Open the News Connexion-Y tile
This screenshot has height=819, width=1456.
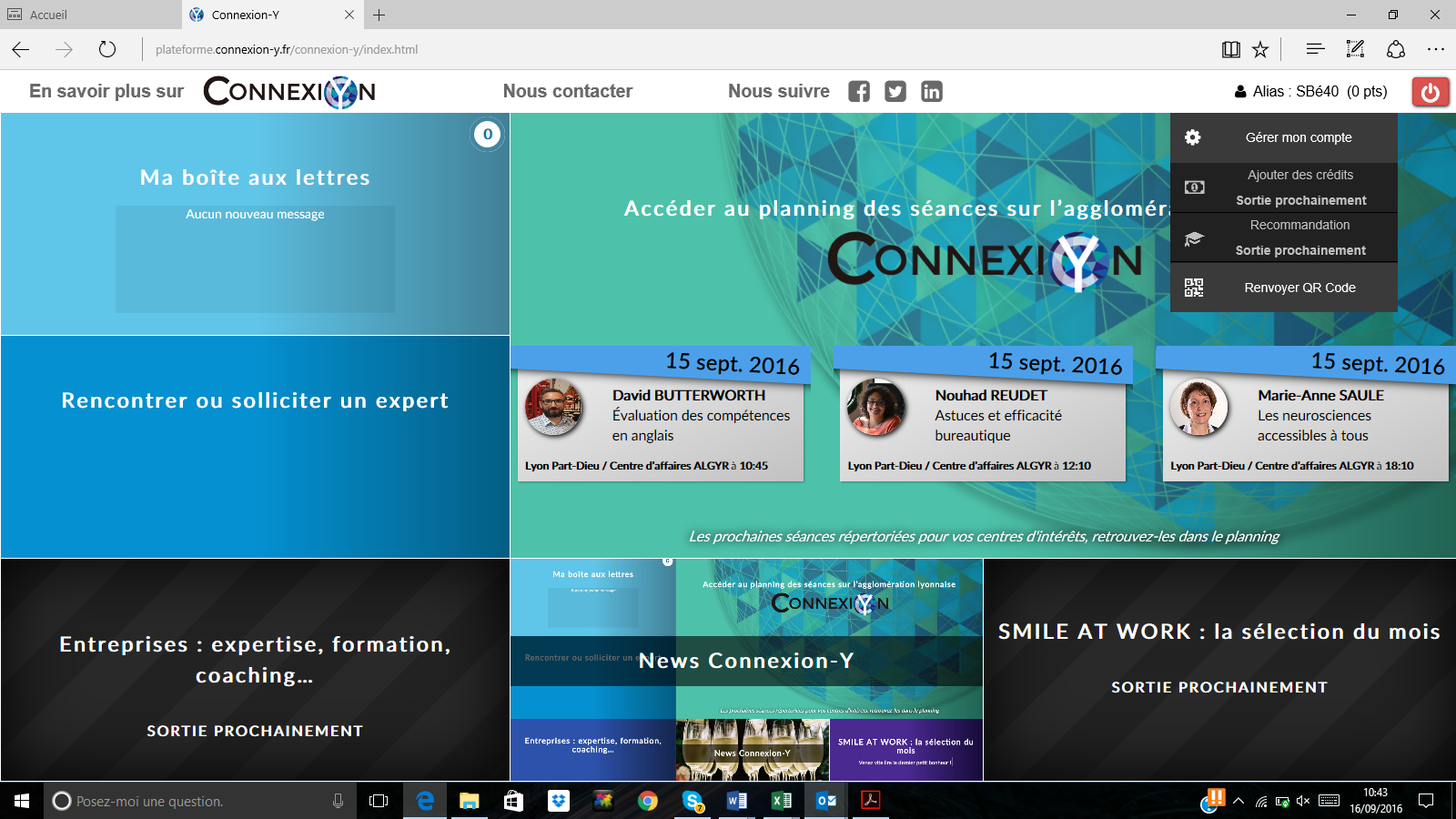click(x=746, y=670)
